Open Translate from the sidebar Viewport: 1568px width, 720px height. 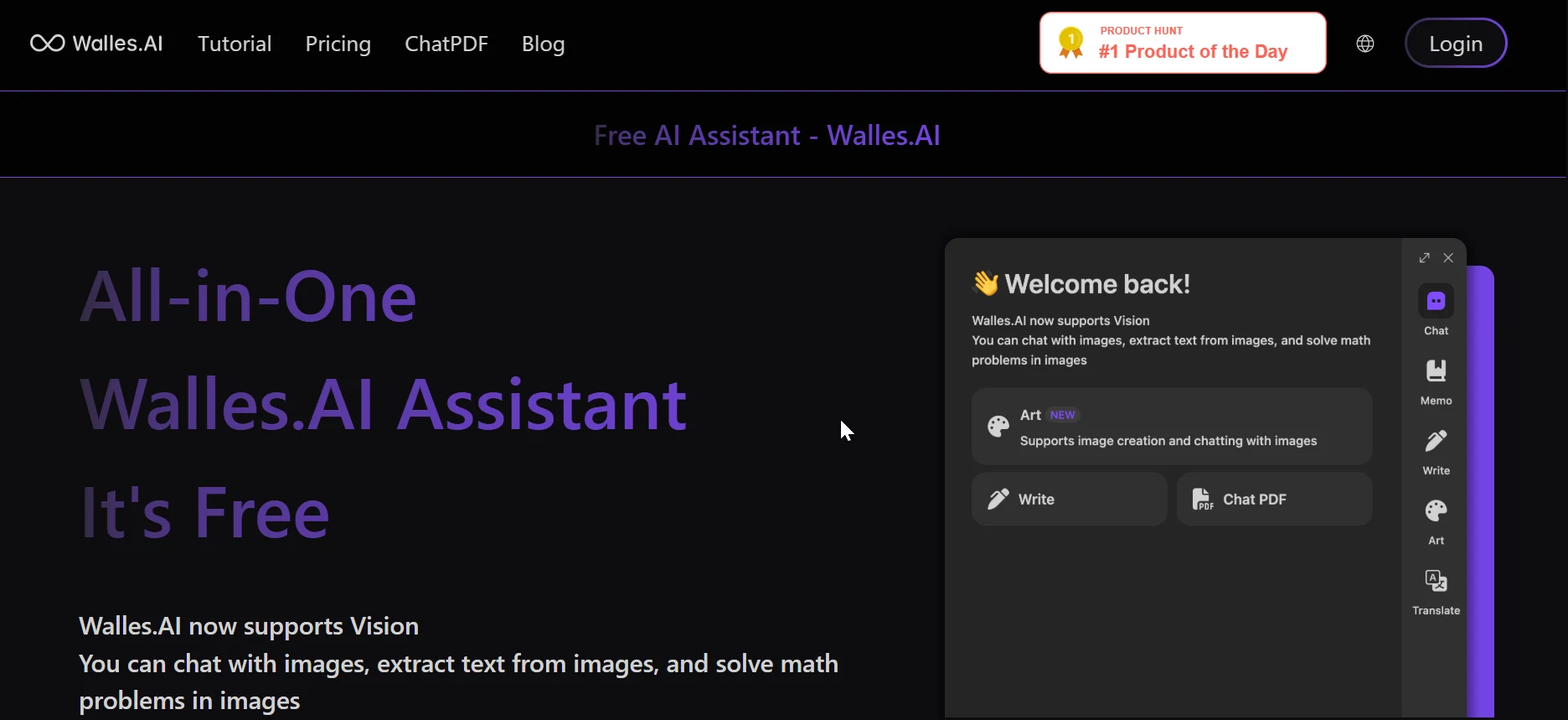coord(1436,592)
